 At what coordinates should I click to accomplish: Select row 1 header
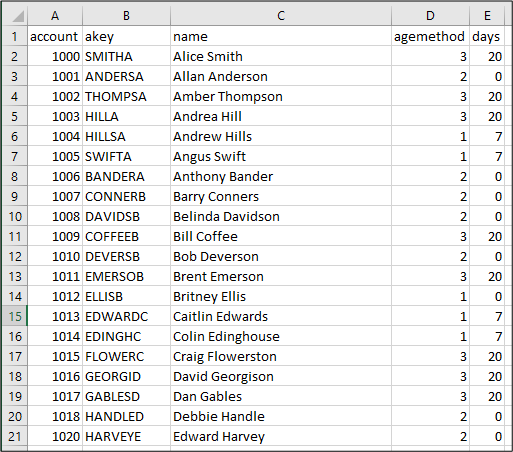click(x=15, y=36)
